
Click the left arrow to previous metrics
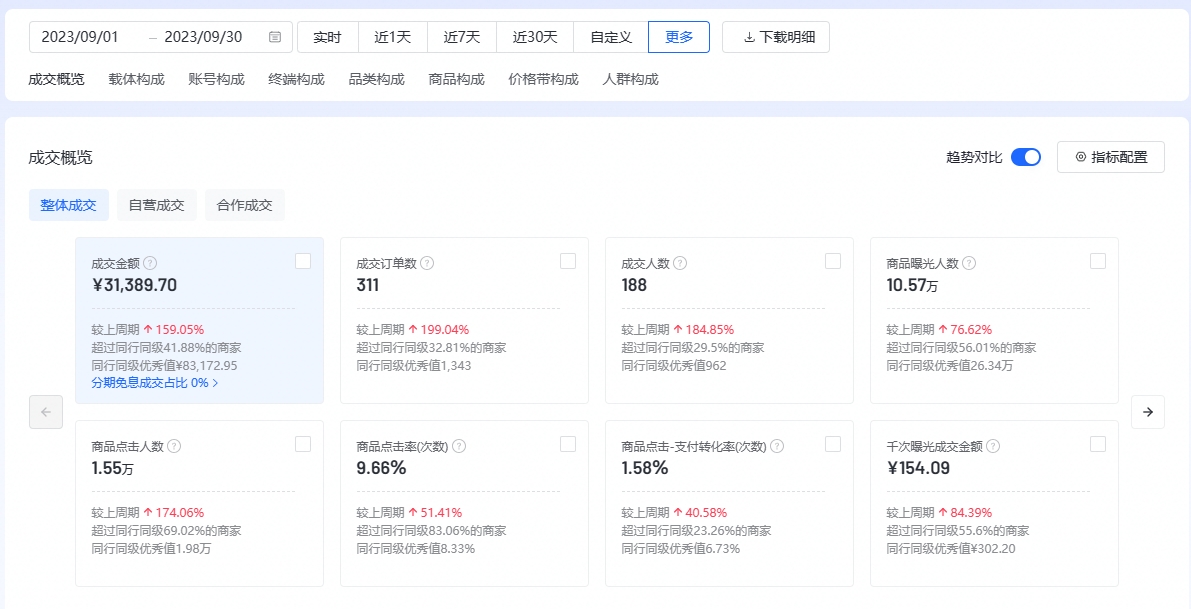(x=46, y=412)
